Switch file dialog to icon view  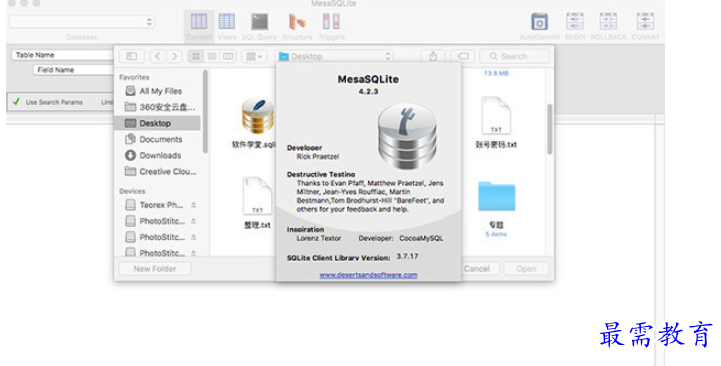point(196,56)
